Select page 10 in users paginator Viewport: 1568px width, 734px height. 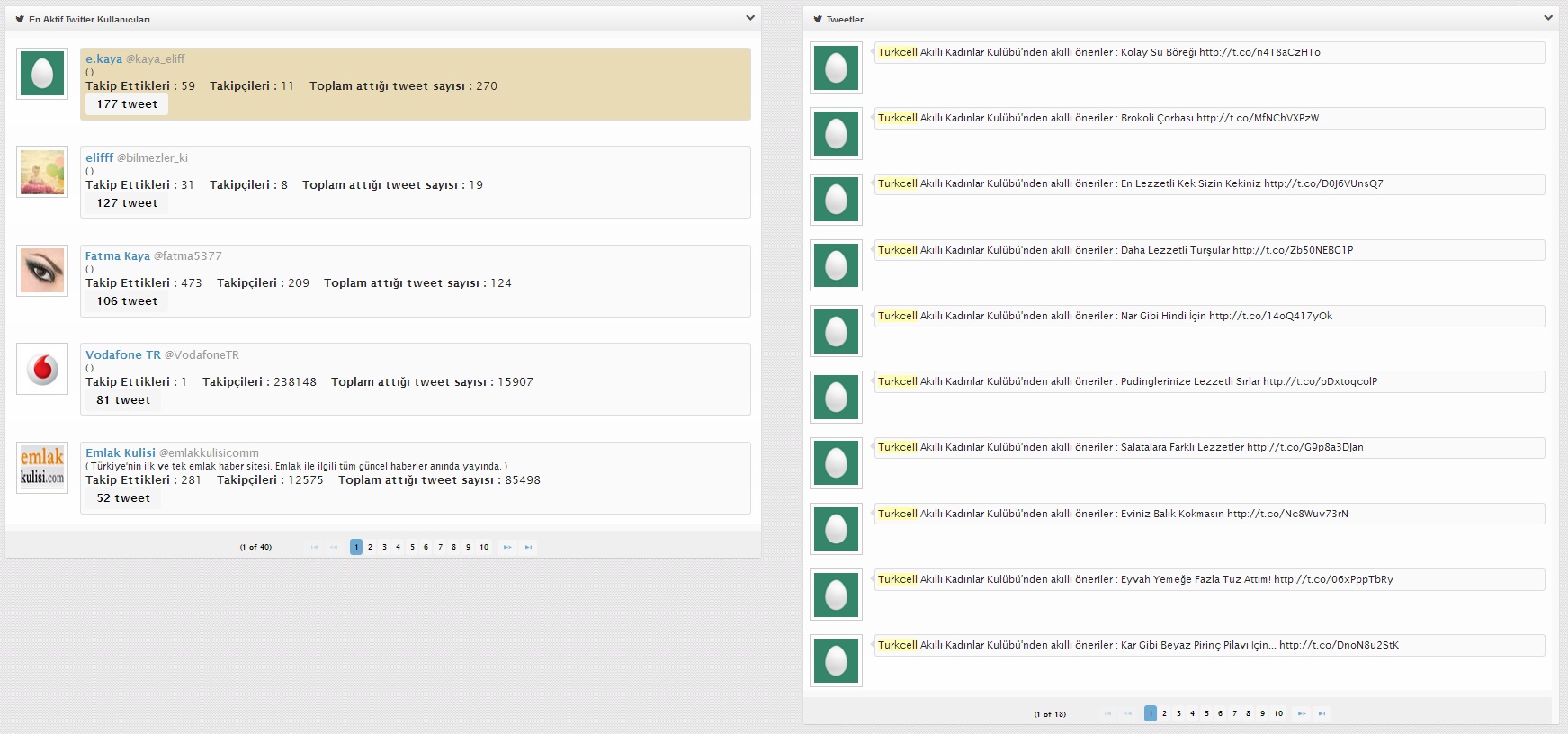point(484,547)
